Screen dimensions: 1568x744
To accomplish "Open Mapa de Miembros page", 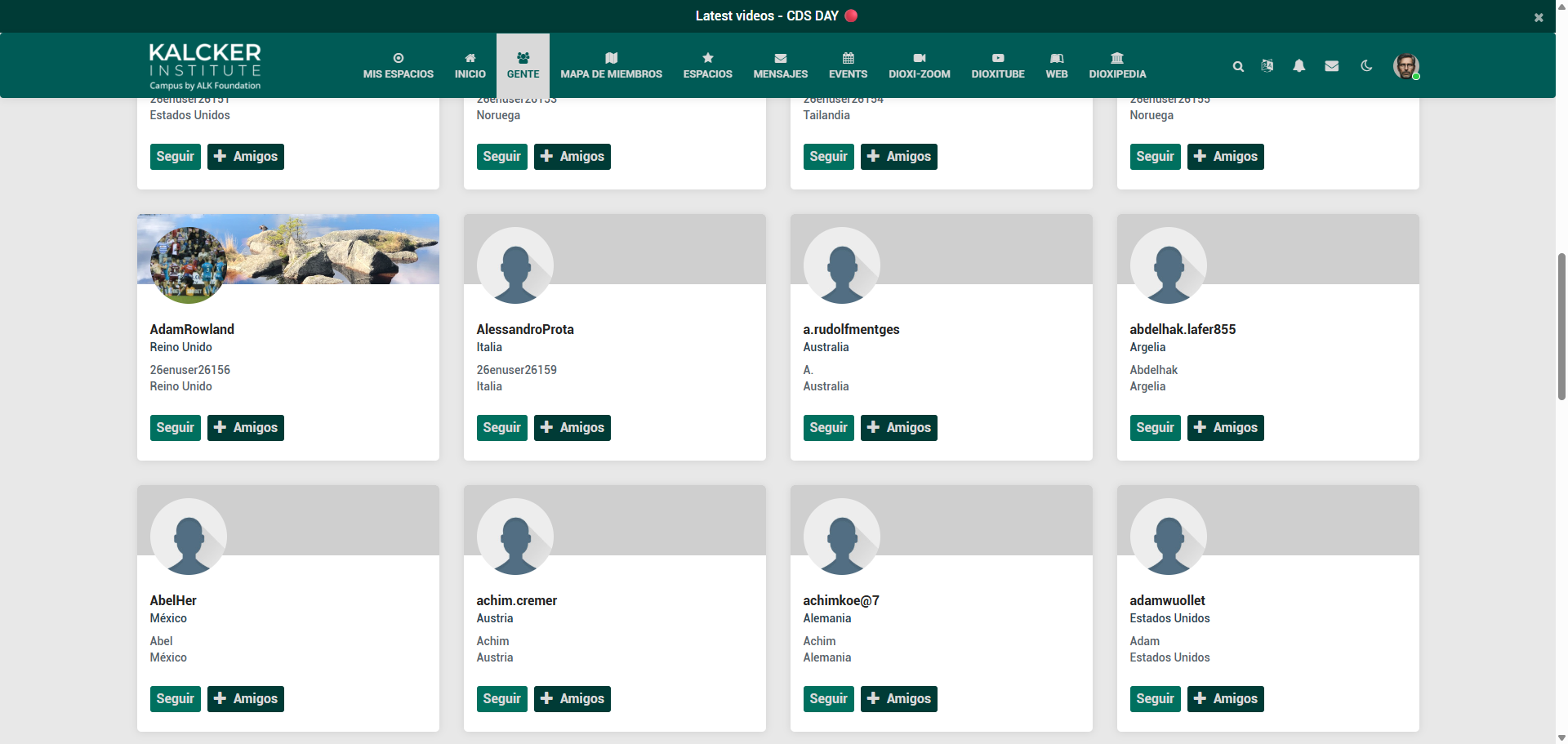I will coord(611,65).
